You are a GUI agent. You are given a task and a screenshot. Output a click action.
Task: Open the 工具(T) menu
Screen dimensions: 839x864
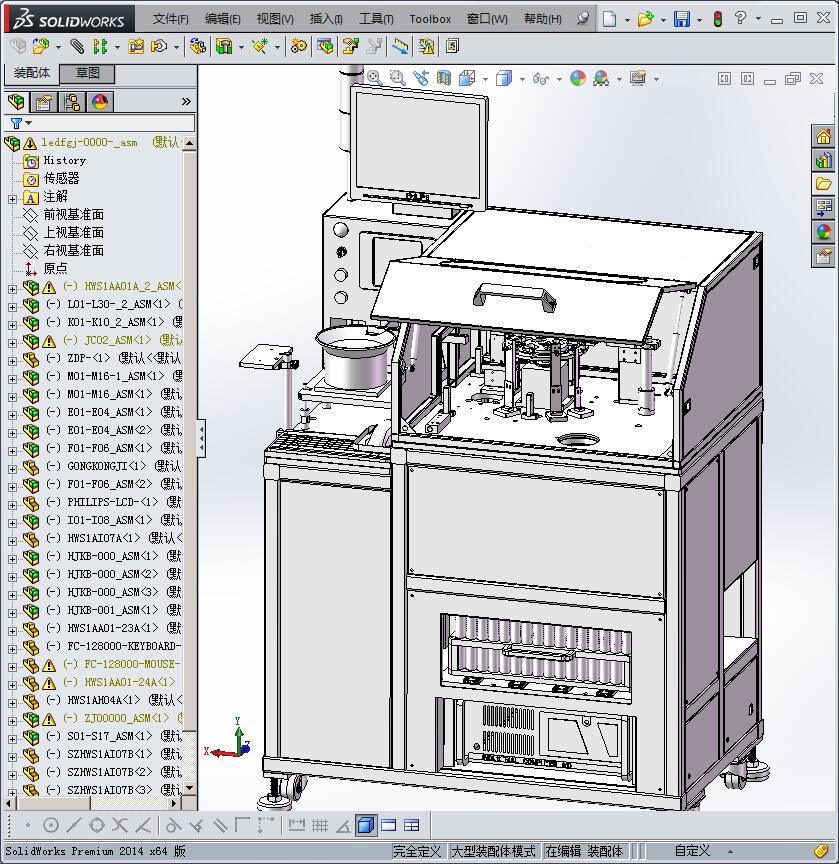[376, 19]
